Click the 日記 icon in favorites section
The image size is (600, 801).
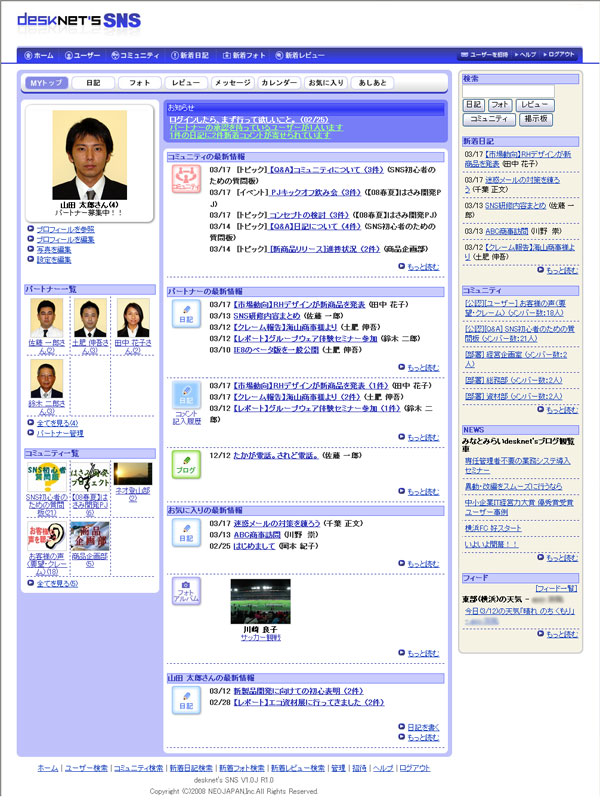pyautogui.click(x=186, y=532)
